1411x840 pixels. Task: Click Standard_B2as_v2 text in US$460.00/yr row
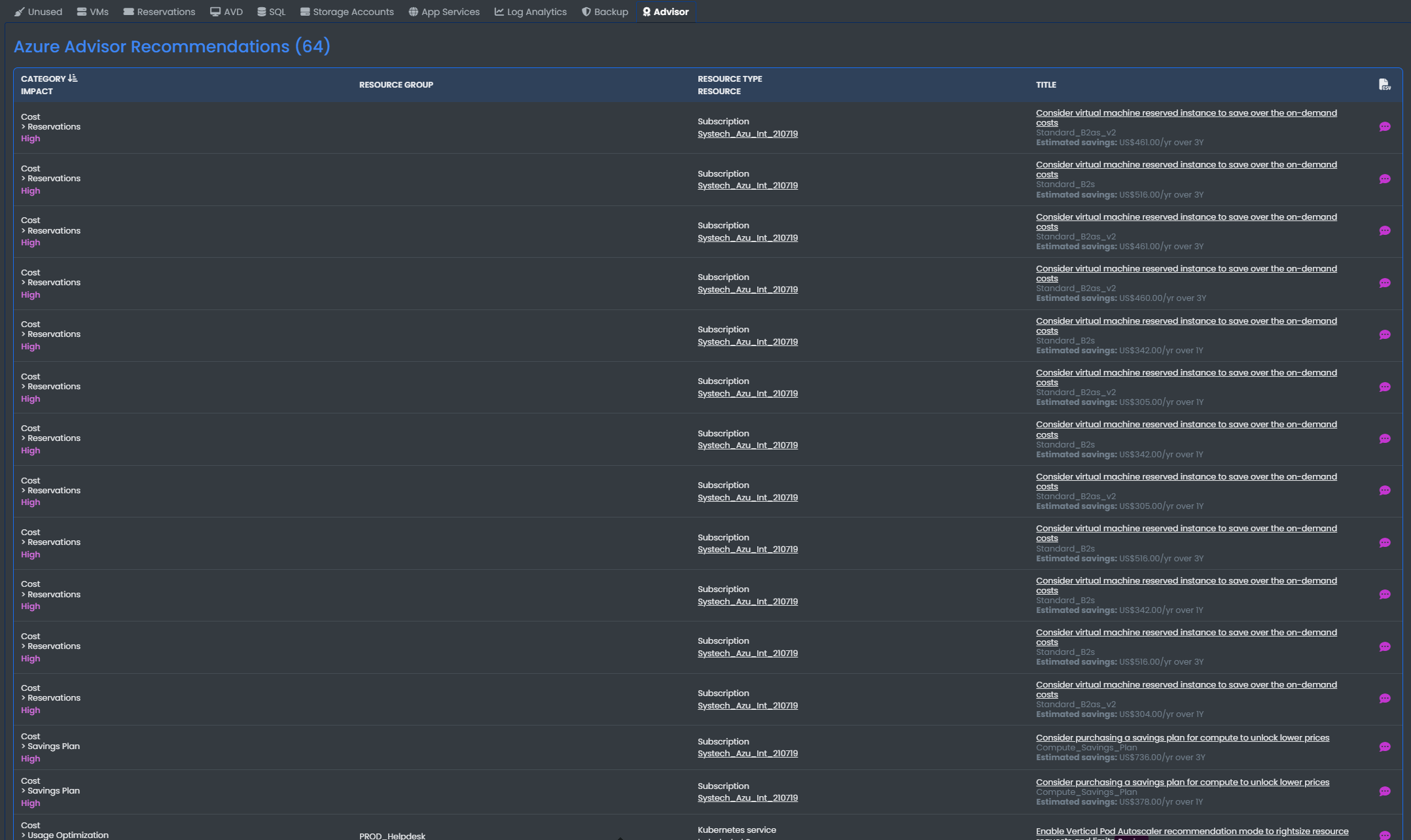click(1076, 288)
